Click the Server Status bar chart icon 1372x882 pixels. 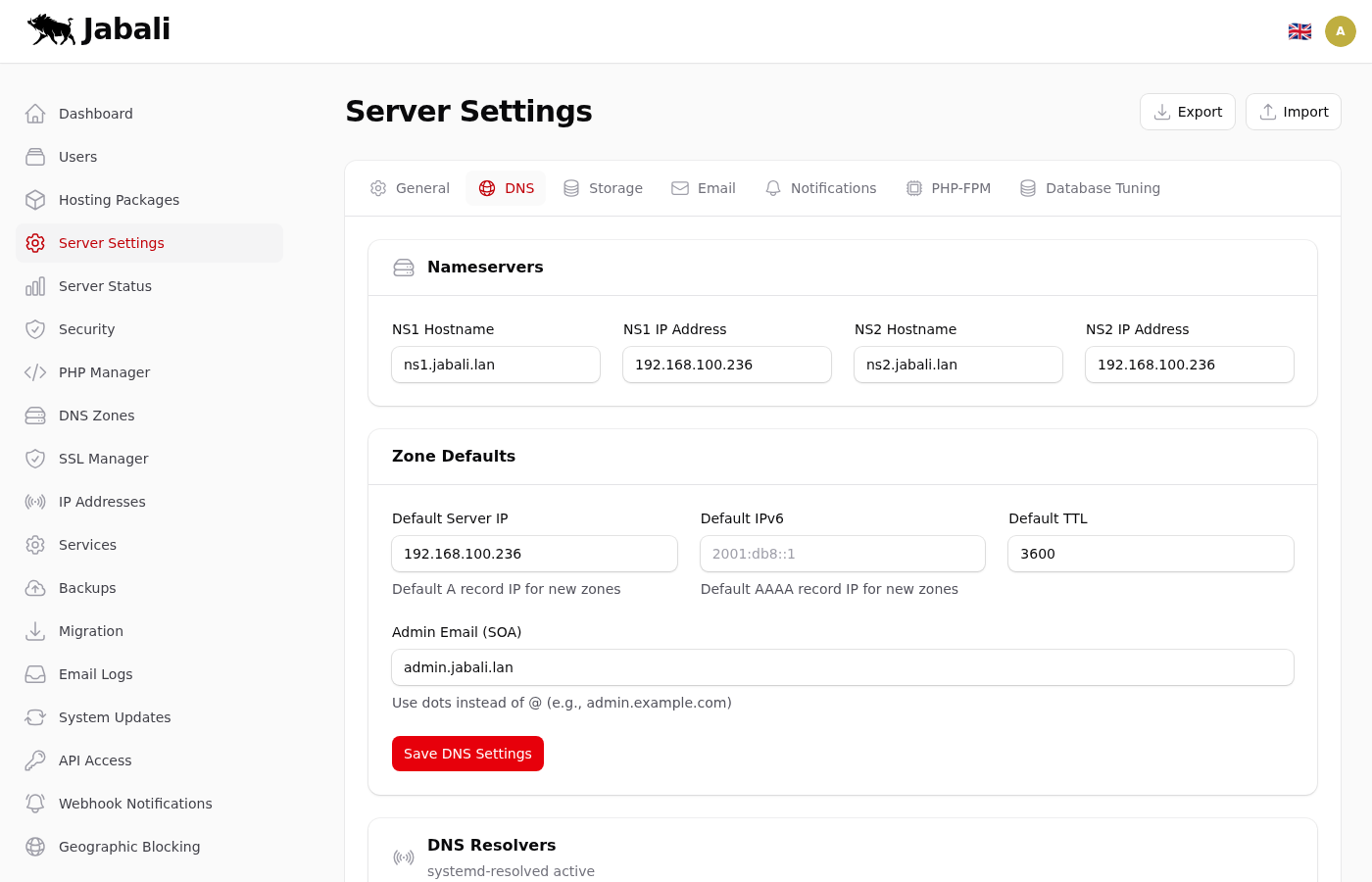pos(35,286)
